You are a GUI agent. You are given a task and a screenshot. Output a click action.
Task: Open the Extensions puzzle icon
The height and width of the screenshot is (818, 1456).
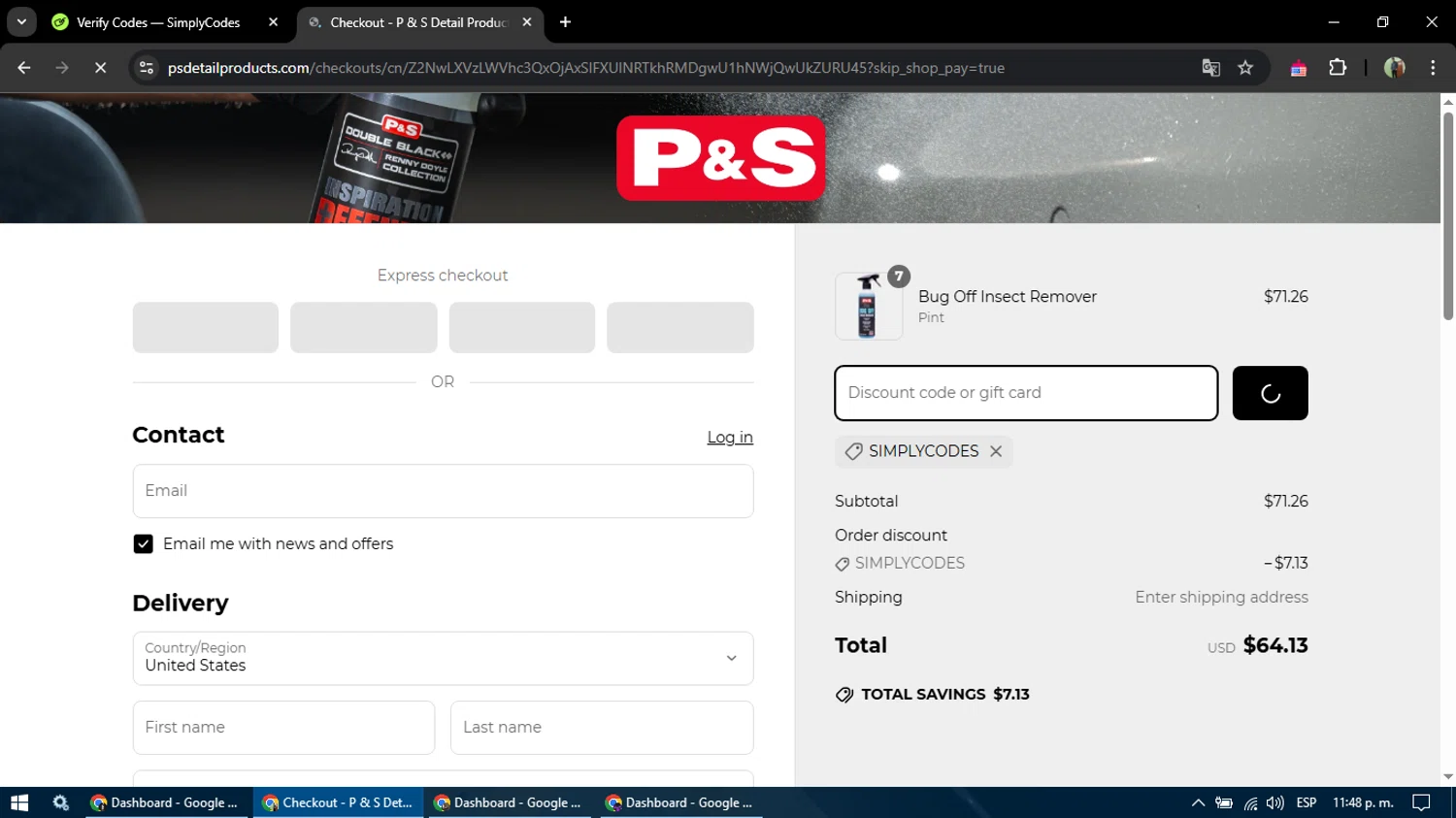click(x=1338, y=68)
